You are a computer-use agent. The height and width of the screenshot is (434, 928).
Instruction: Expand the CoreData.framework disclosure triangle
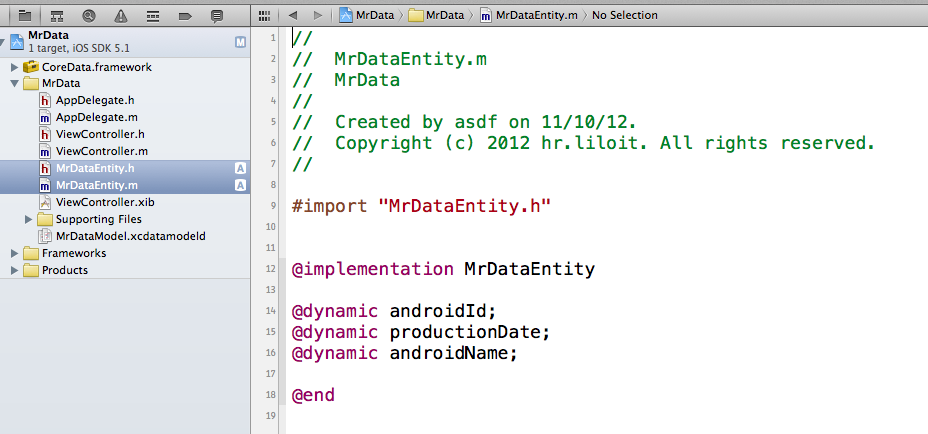click(x=15, y=67)
